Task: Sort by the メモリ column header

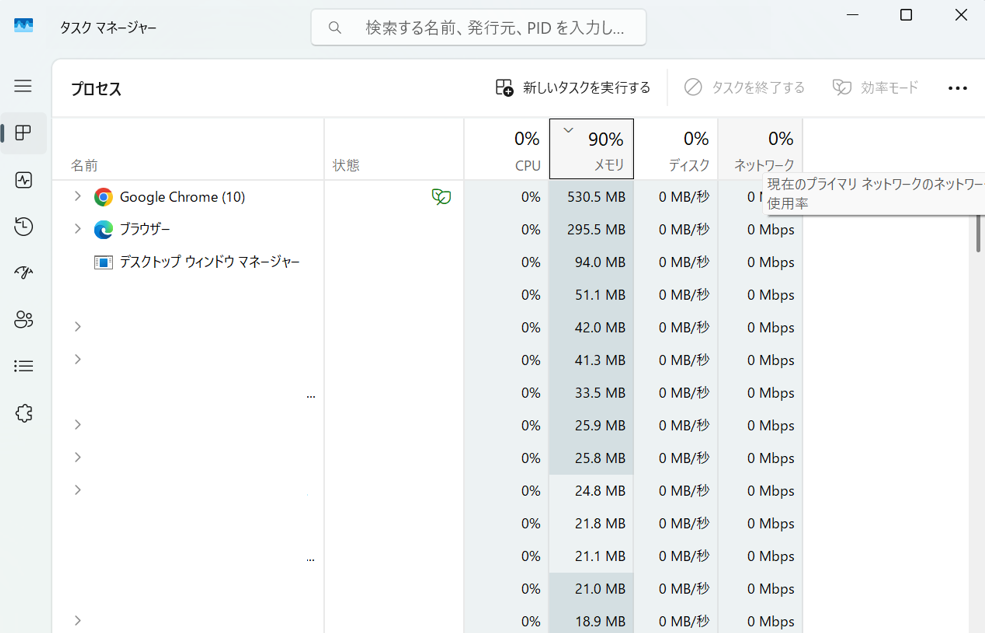Action: [x=591, y=150]
